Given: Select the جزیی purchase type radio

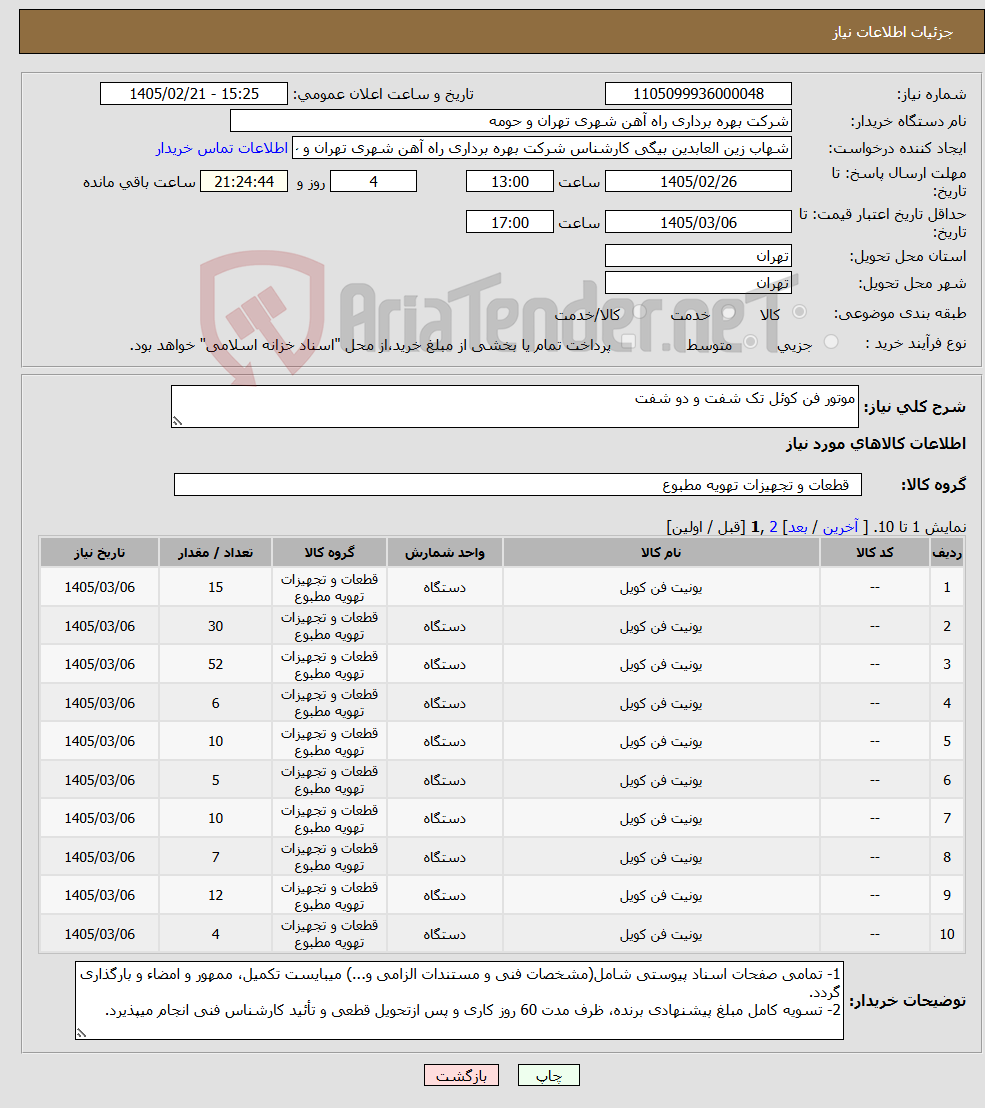Looking at the screenshot, I should click(x=831, y=342).
